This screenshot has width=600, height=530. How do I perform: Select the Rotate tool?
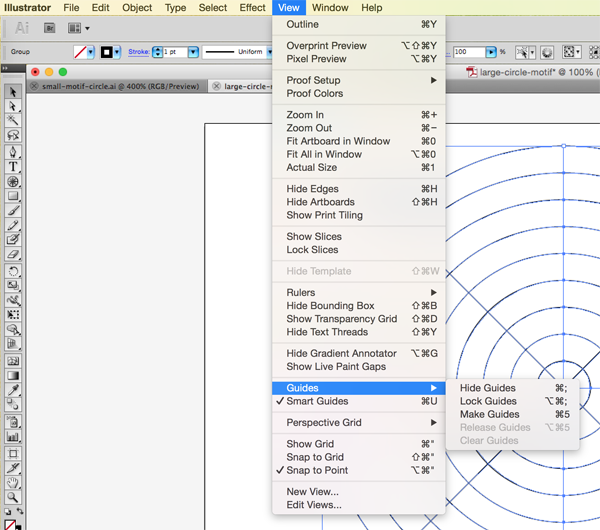[x=13, y=271]
